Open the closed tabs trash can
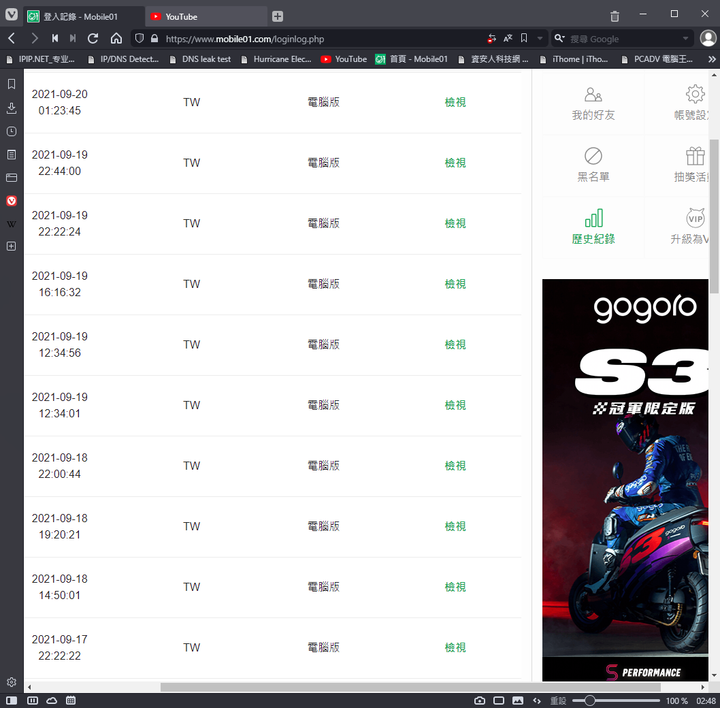 click(614, 17)
